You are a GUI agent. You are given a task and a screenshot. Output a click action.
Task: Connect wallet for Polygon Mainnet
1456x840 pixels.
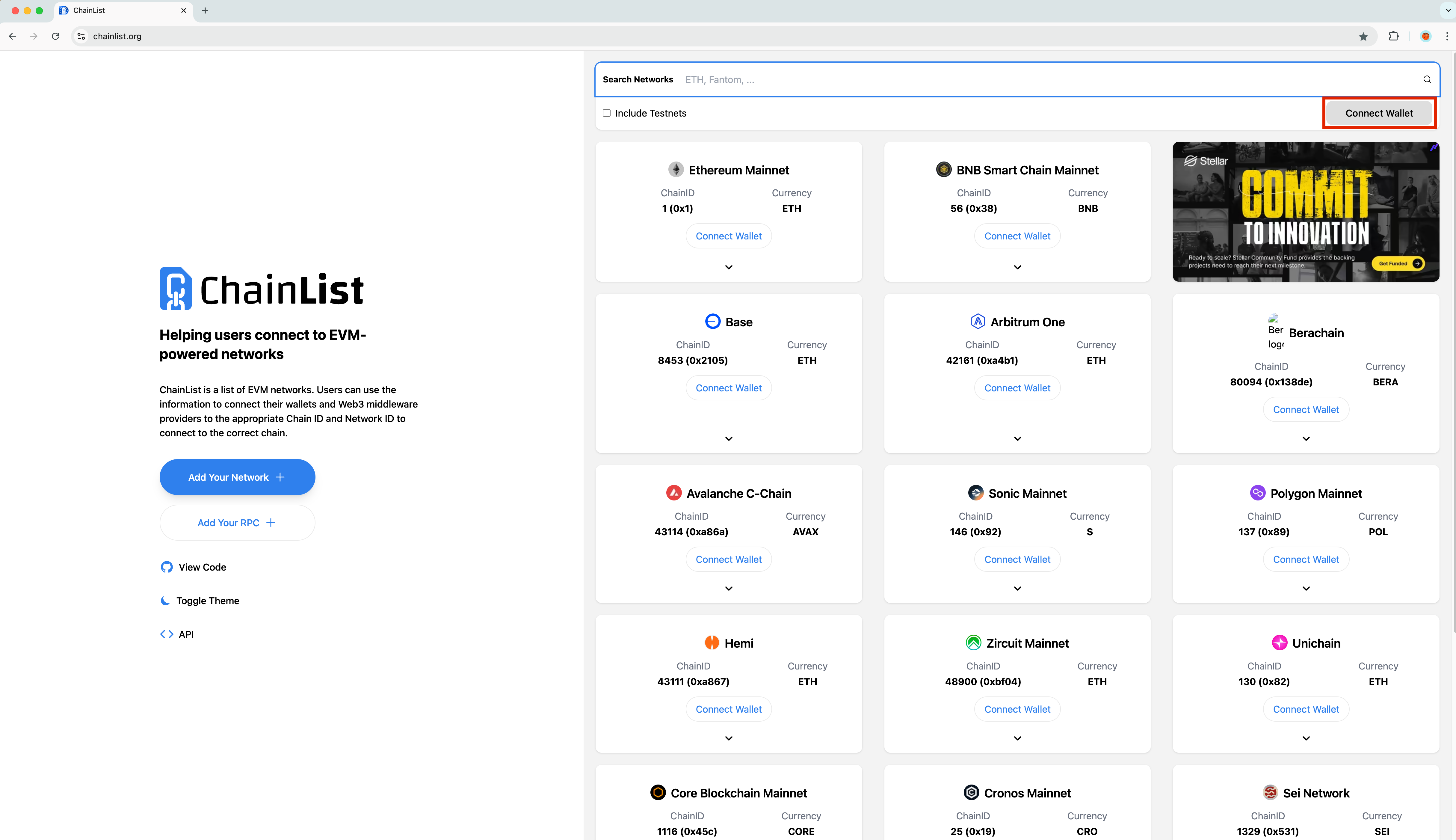coord(1306,559)
